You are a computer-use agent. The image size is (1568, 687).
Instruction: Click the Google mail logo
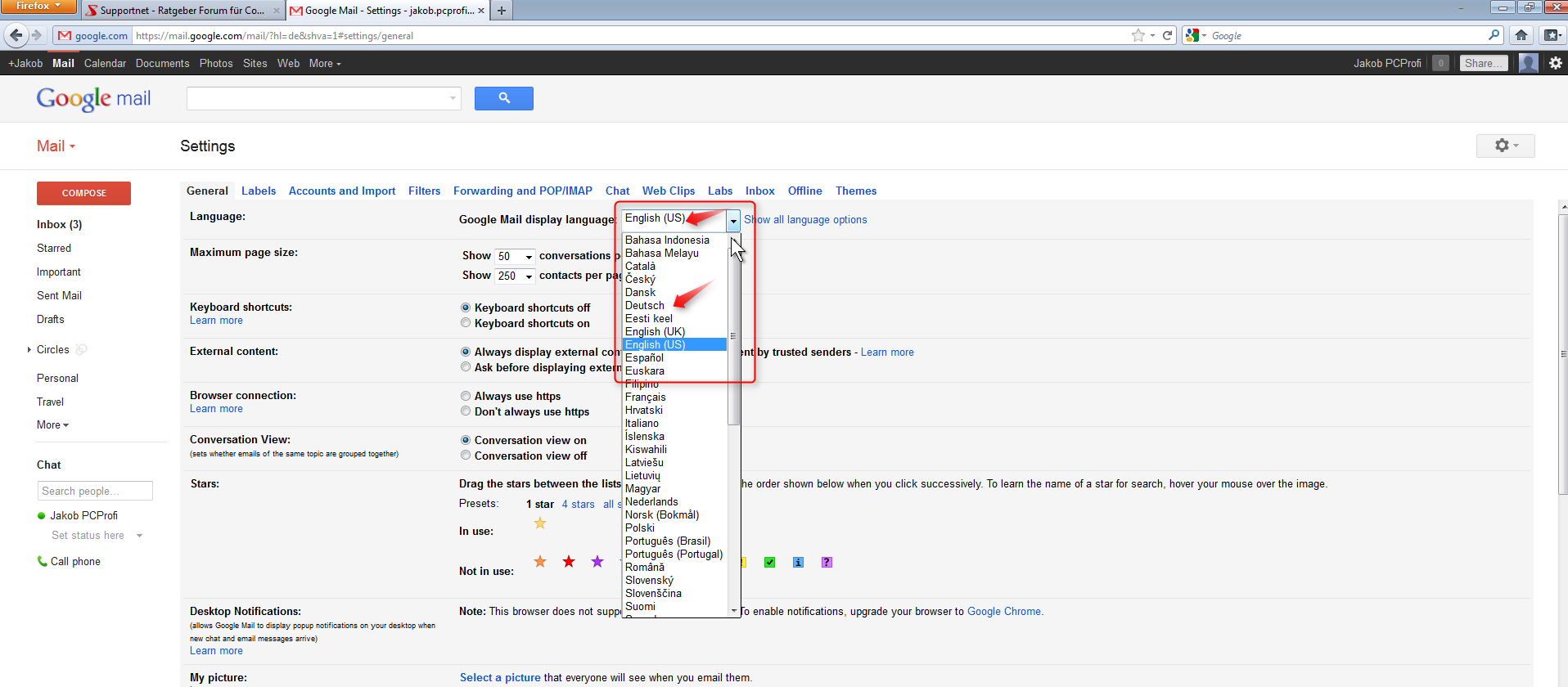pos(93,99)
